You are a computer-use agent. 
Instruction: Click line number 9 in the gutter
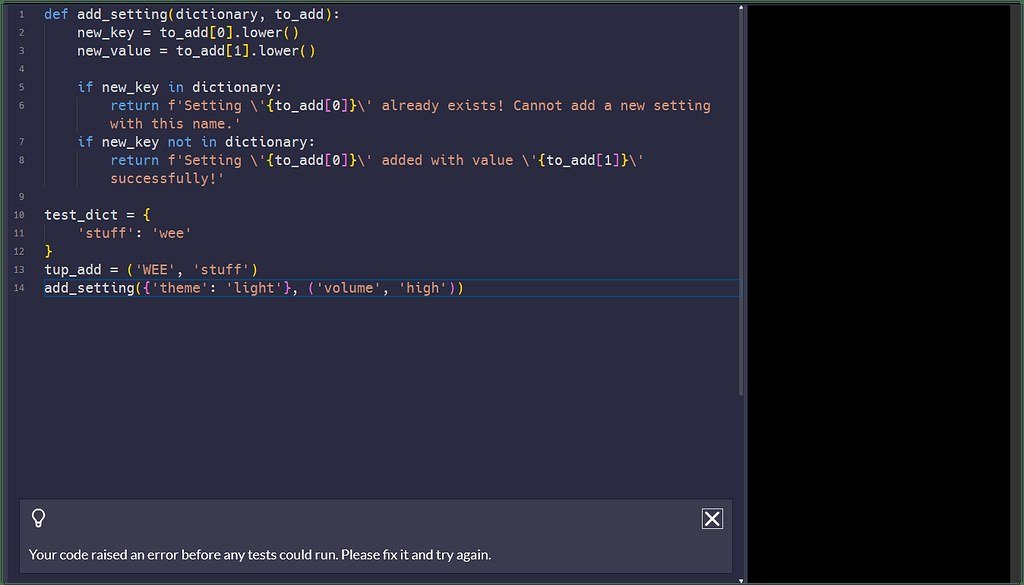click(22, 197)
